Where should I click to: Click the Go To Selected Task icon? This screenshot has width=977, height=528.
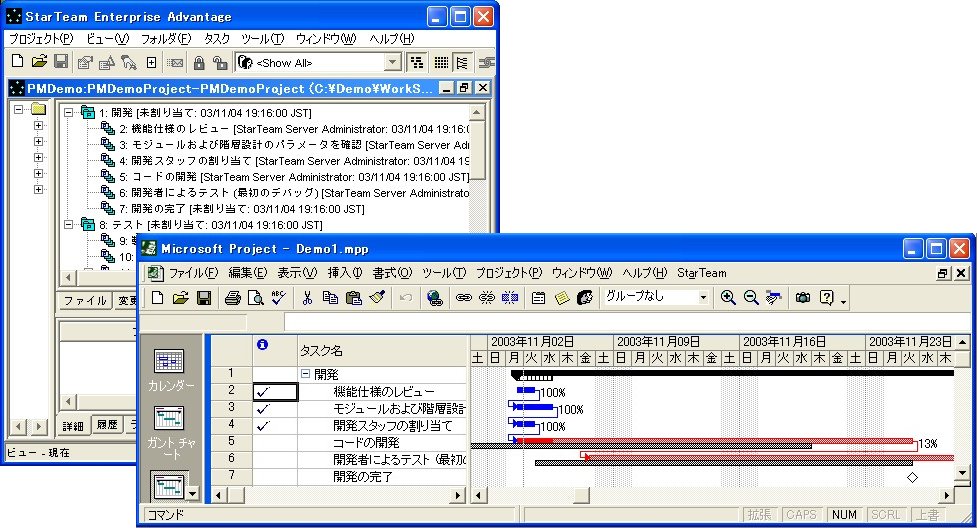click(x=774, y=298)
